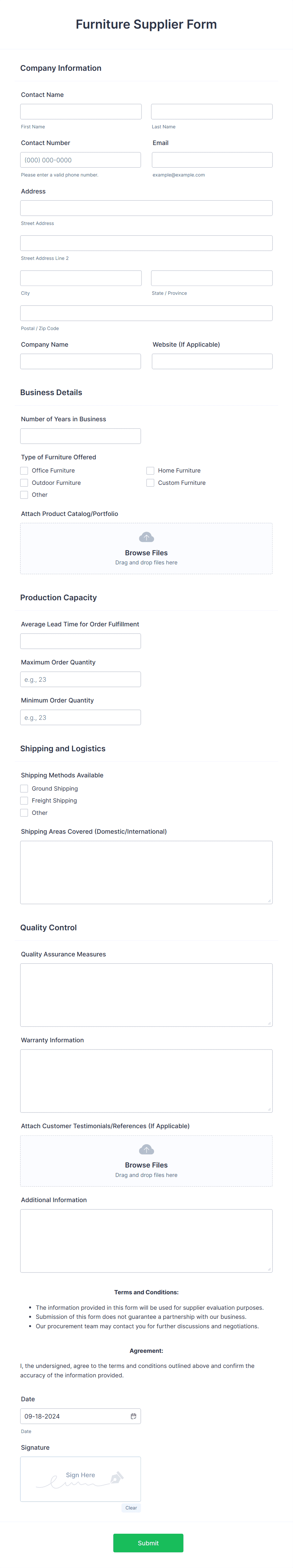Open the date picker calendar icon
Viewport: 293px width, 1568px height.
tap(134, 1416)
